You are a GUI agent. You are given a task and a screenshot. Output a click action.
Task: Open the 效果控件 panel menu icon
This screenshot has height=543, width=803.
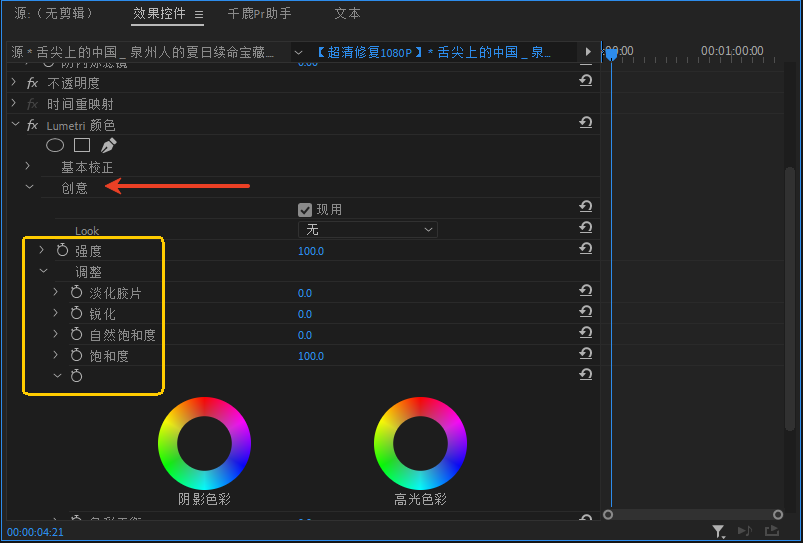point(199,15)
